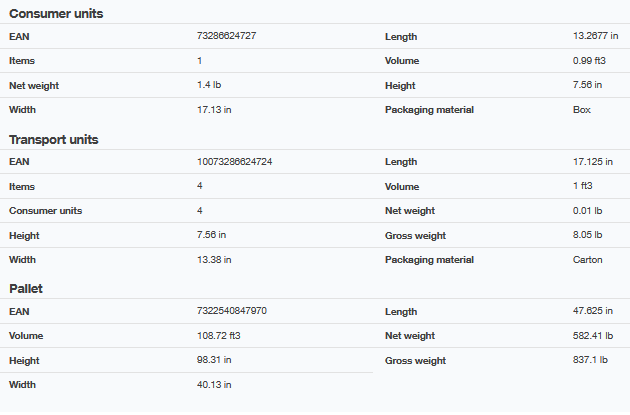Screen dimensions: 630x415
Task: Click the Consumer units row label
Action: tap(45, 211)
